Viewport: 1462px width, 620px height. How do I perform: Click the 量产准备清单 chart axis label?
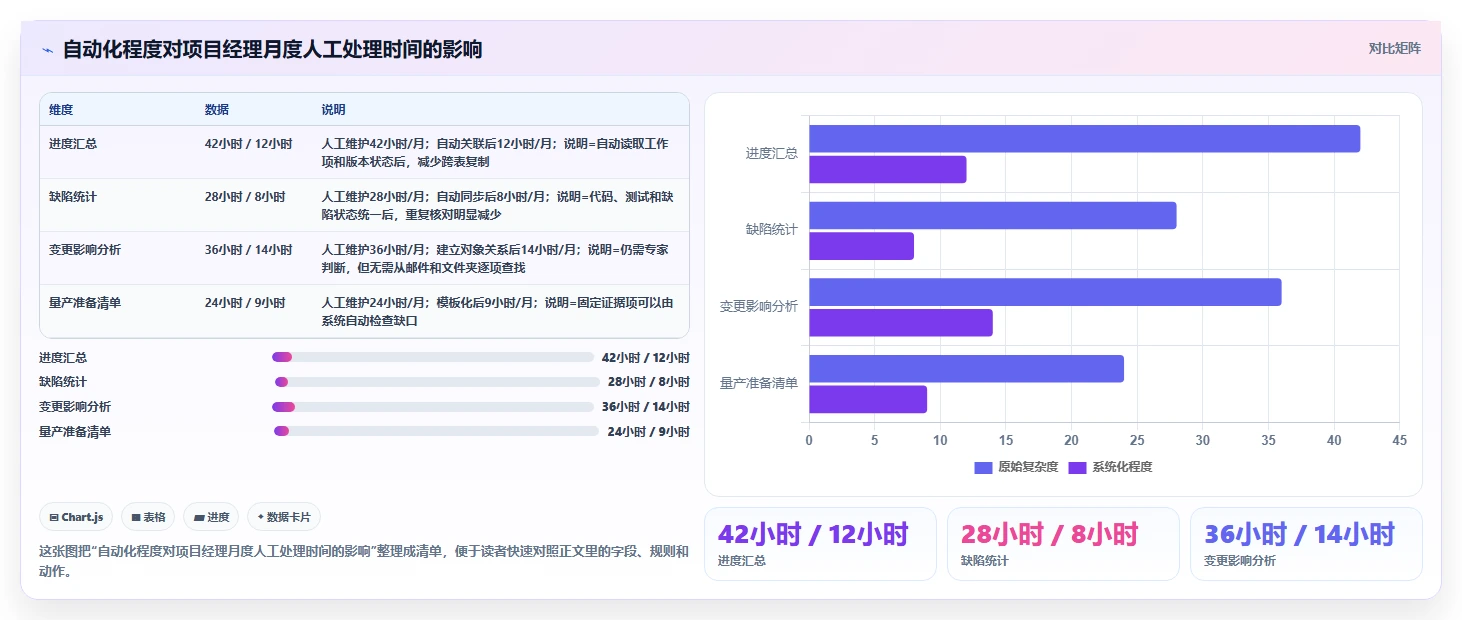pyautogui.click(x=759, y=383)
